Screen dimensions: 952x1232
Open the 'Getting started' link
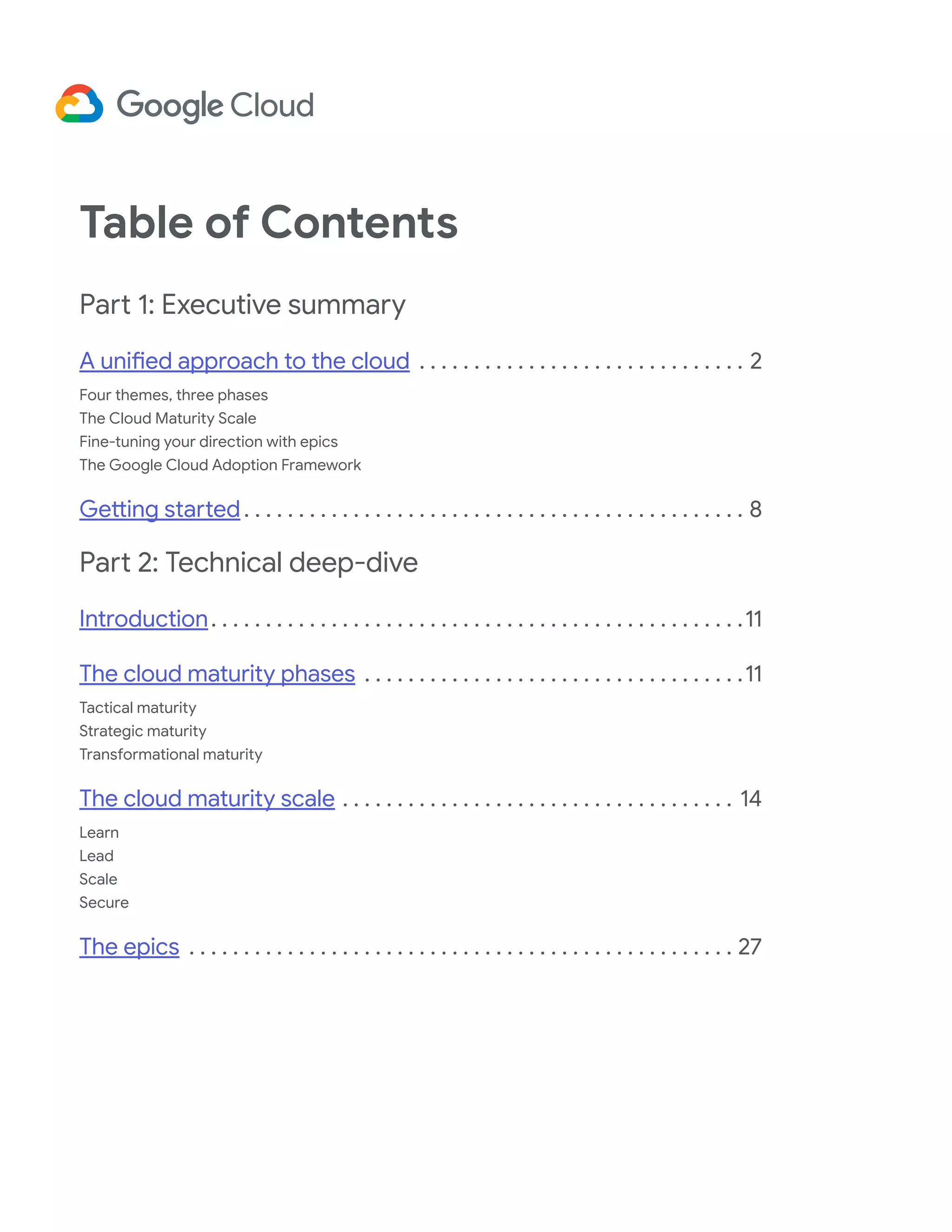159,509
